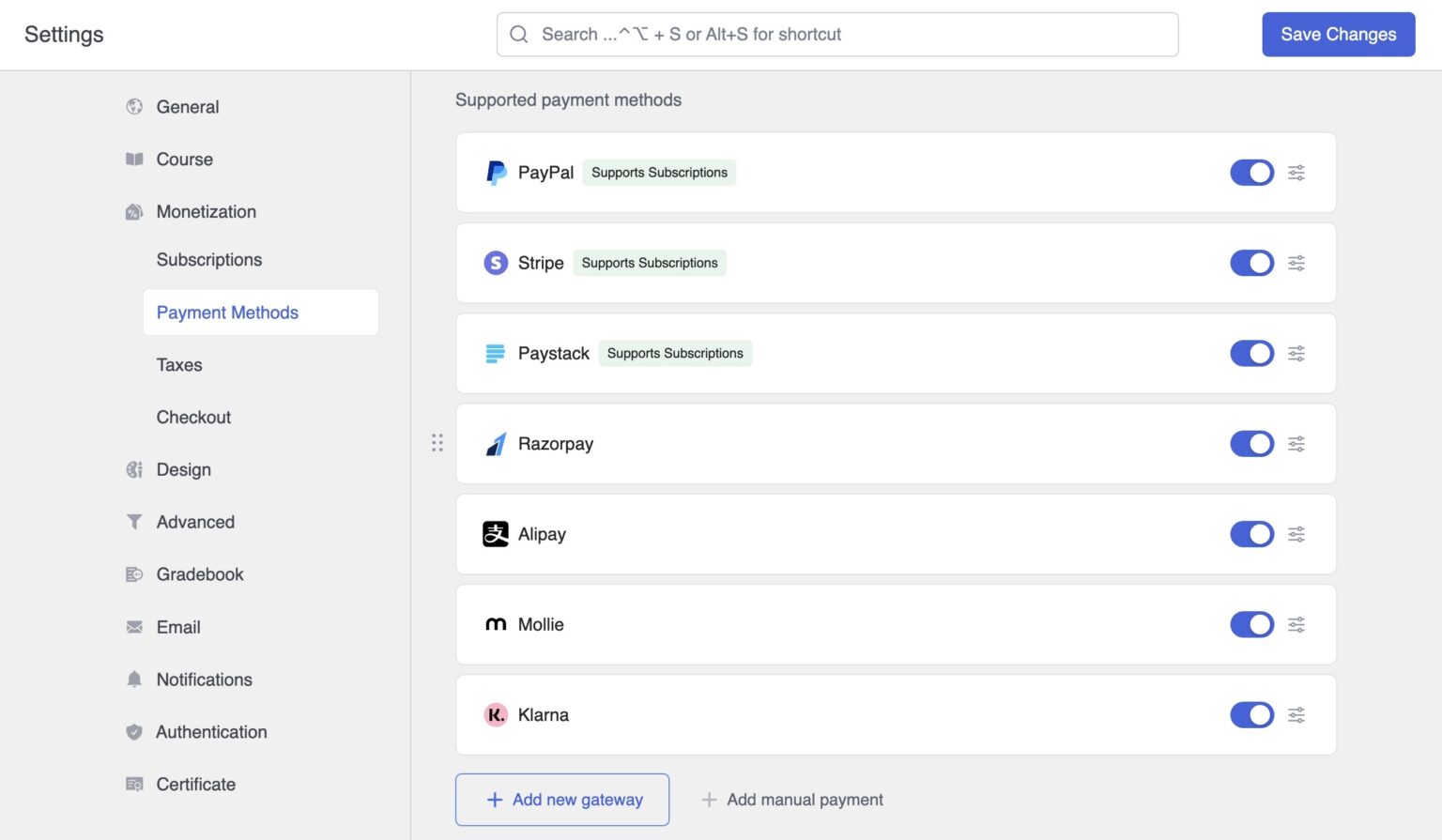Viewport: 1442px width, 840px height.
Task: Click the Save Changes button
Action: point(1338,34)
